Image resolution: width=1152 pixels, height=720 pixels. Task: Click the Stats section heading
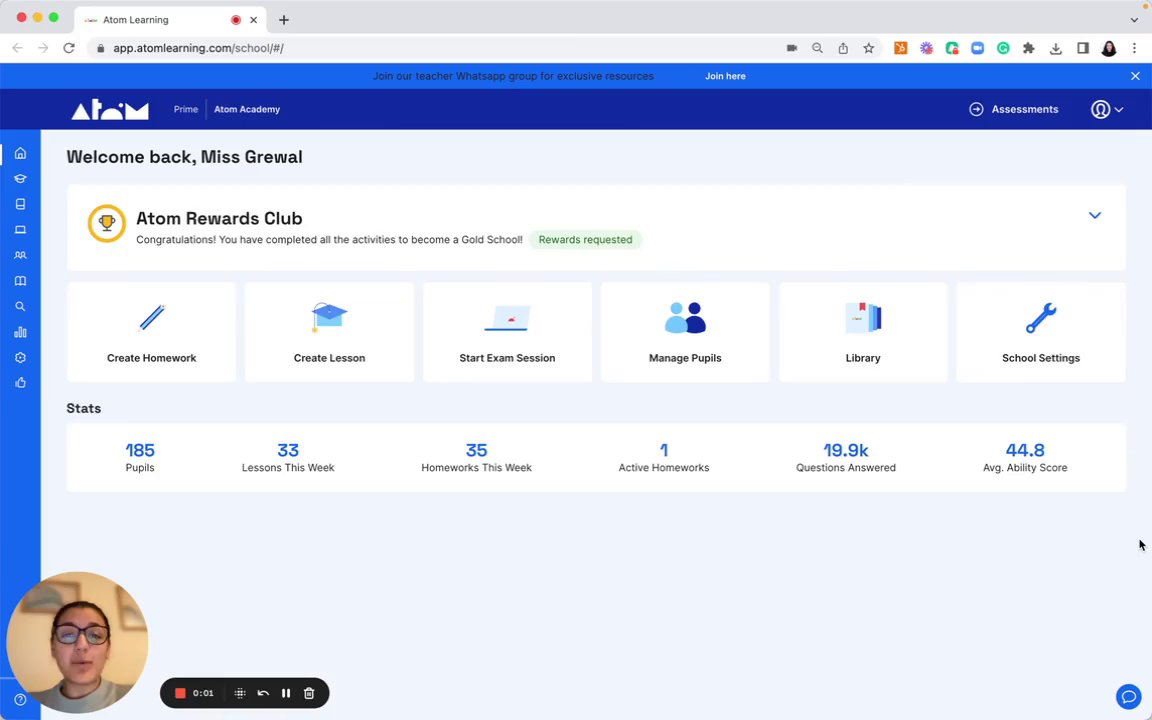(x=84, y=408)
